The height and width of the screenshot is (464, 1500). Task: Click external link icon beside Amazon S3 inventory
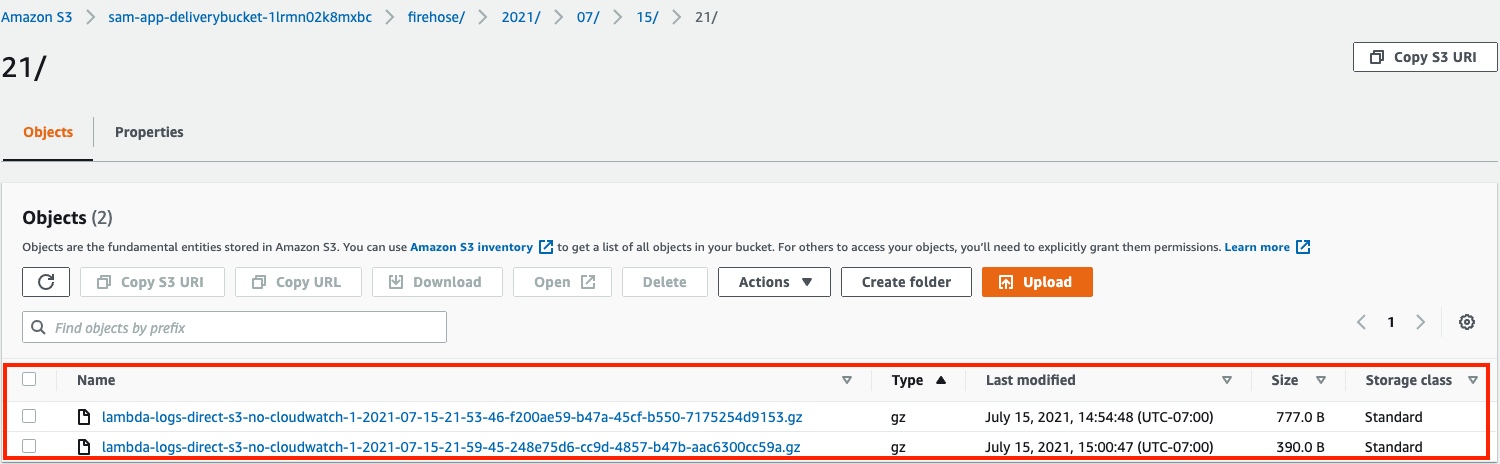pos(546,247)
